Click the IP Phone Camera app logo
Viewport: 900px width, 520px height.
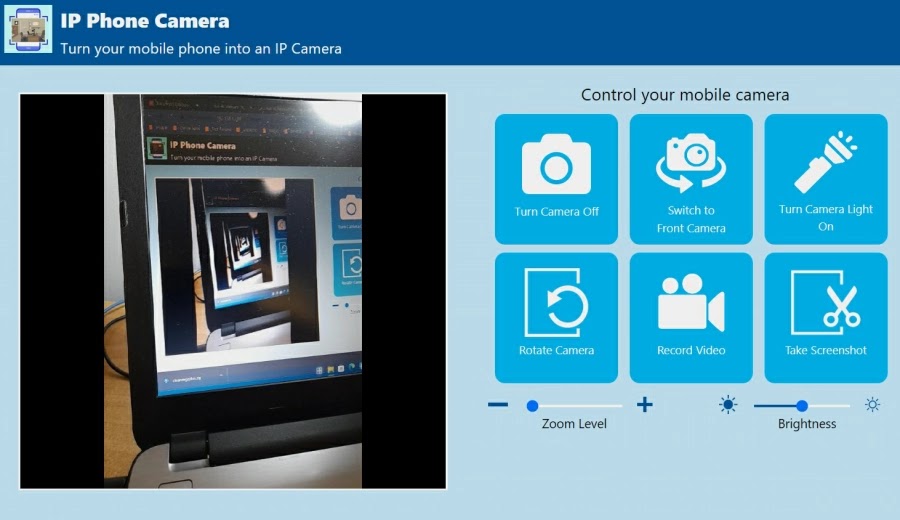[x=28, y=29]
